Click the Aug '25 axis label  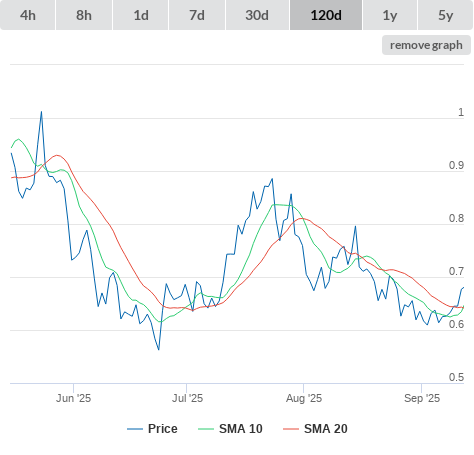tap(304, 398)
